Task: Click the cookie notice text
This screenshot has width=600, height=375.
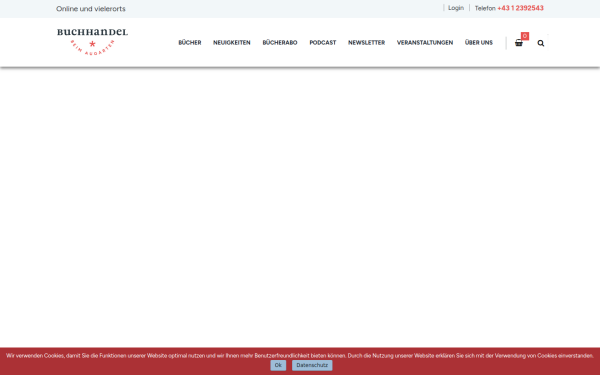Action: [300, 355]
